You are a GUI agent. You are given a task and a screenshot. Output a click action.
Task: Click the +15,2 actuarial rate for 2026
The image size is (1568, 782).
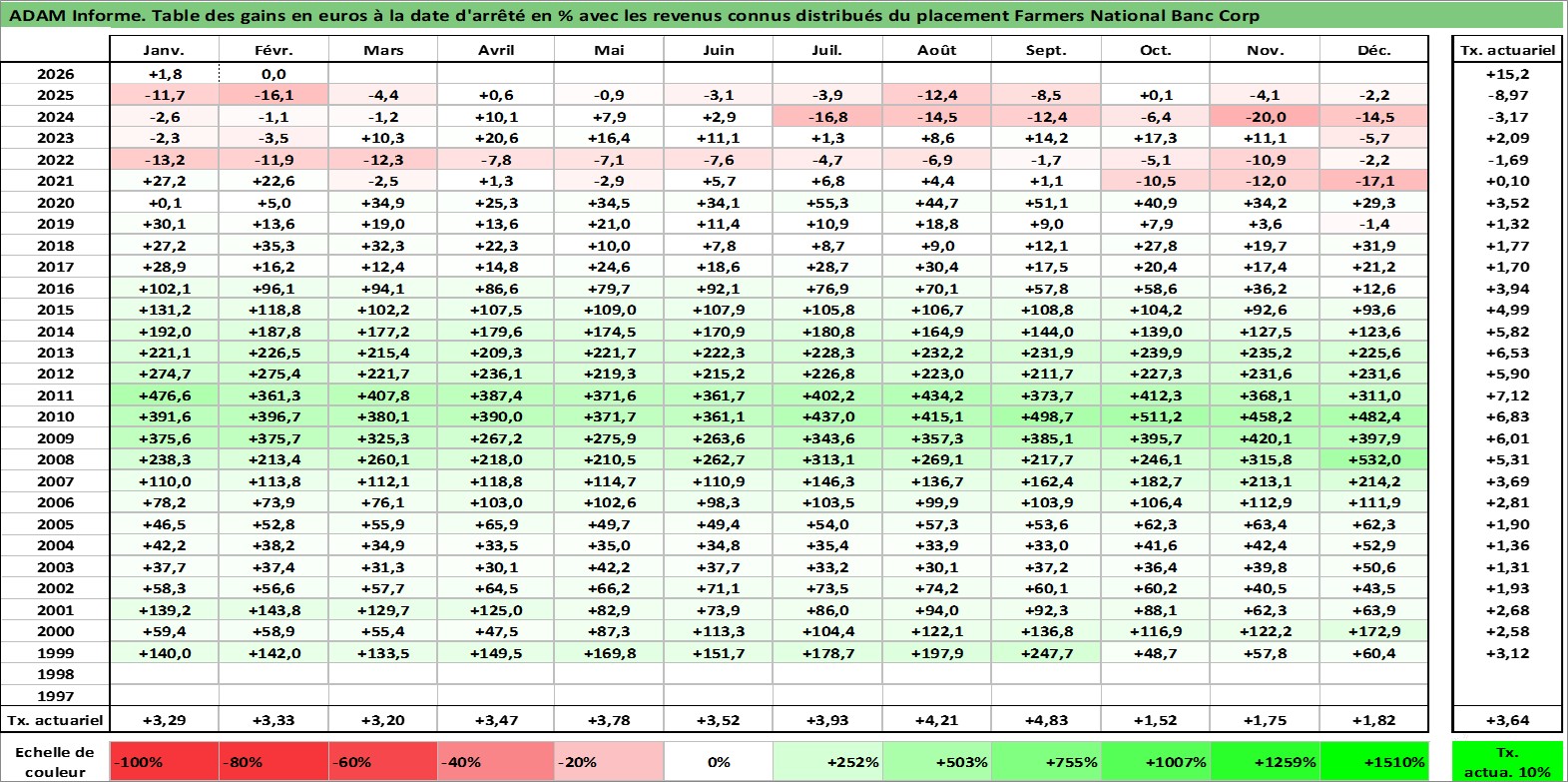tap(1507, 74)
